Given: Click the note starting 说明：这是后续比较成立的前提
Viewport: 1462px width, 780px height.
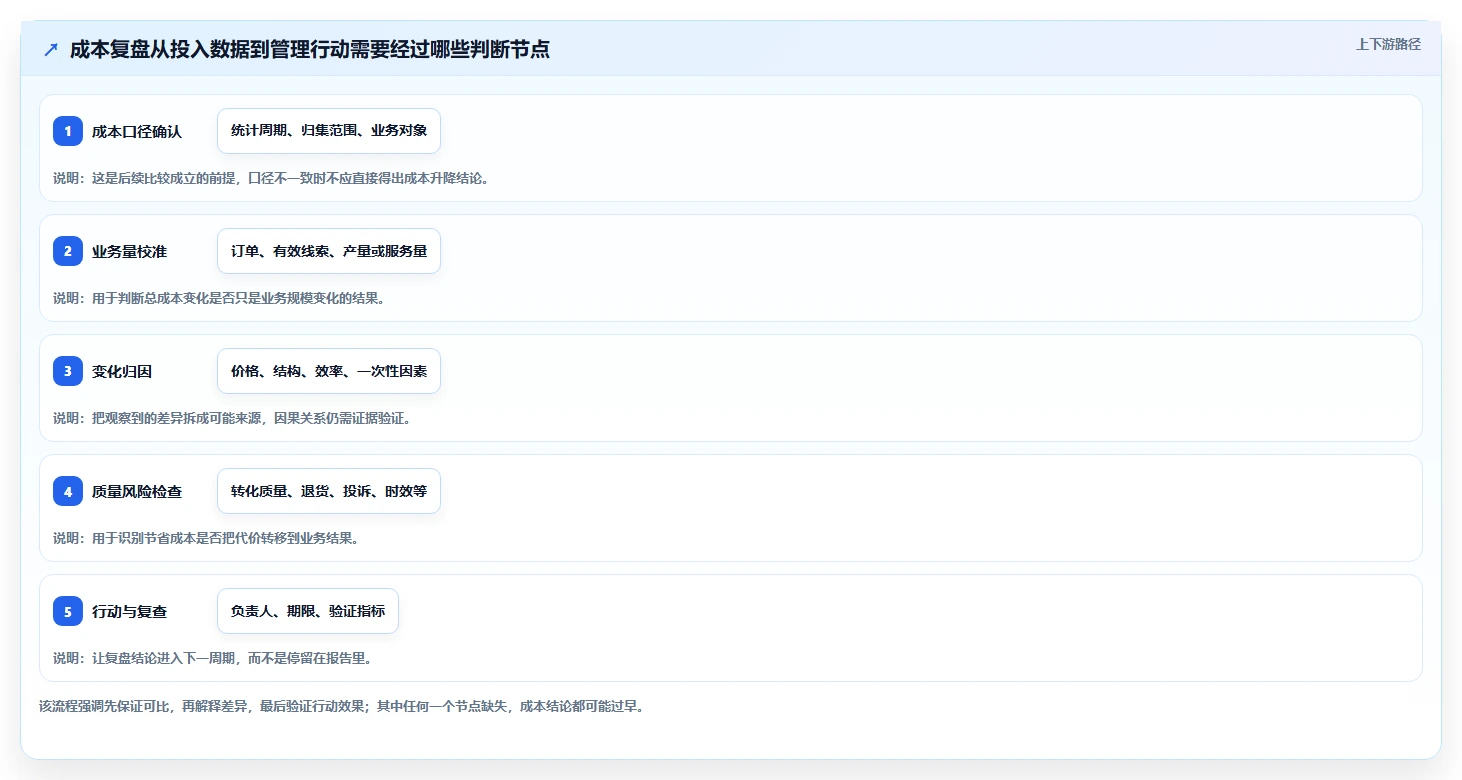Looking at the screenshot, I should [271, 178].
